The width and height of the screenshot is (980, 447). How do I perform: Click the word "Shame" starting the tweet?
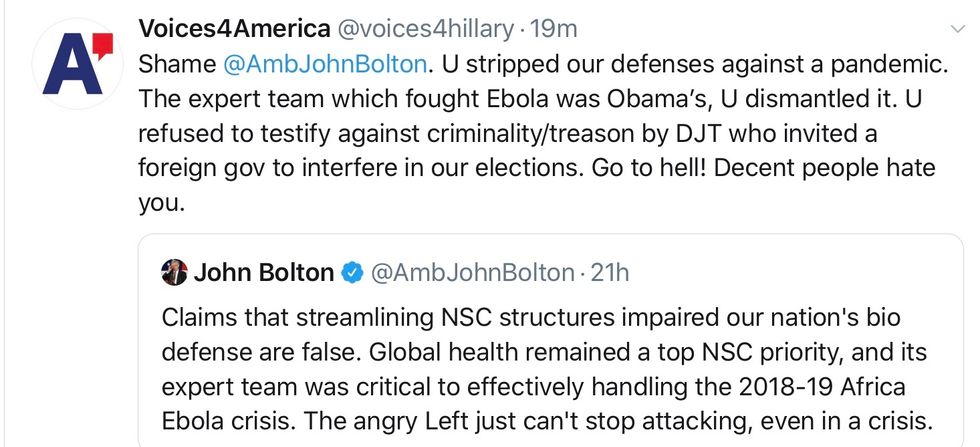(177, 63)
